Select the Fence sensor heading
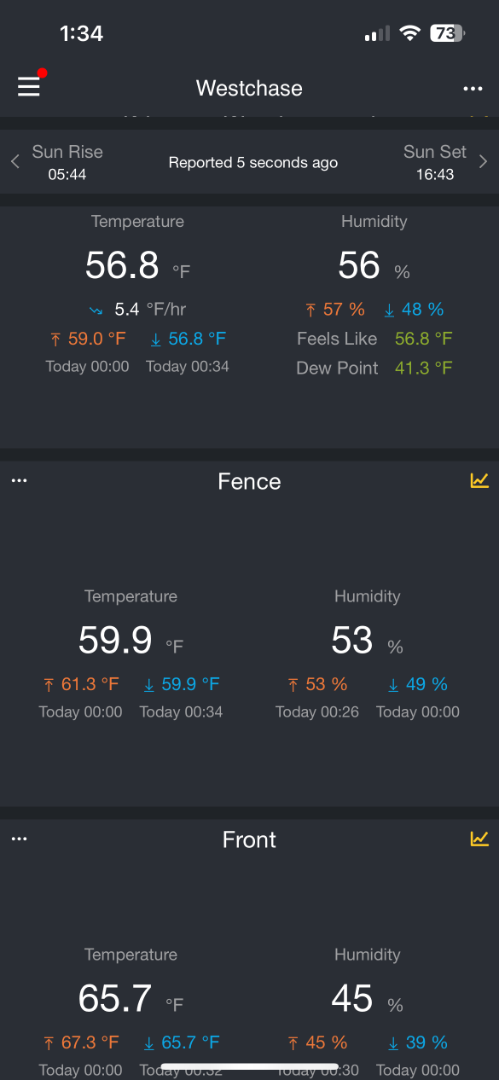This screenshot has height=1080, width=499. (249, 481)
